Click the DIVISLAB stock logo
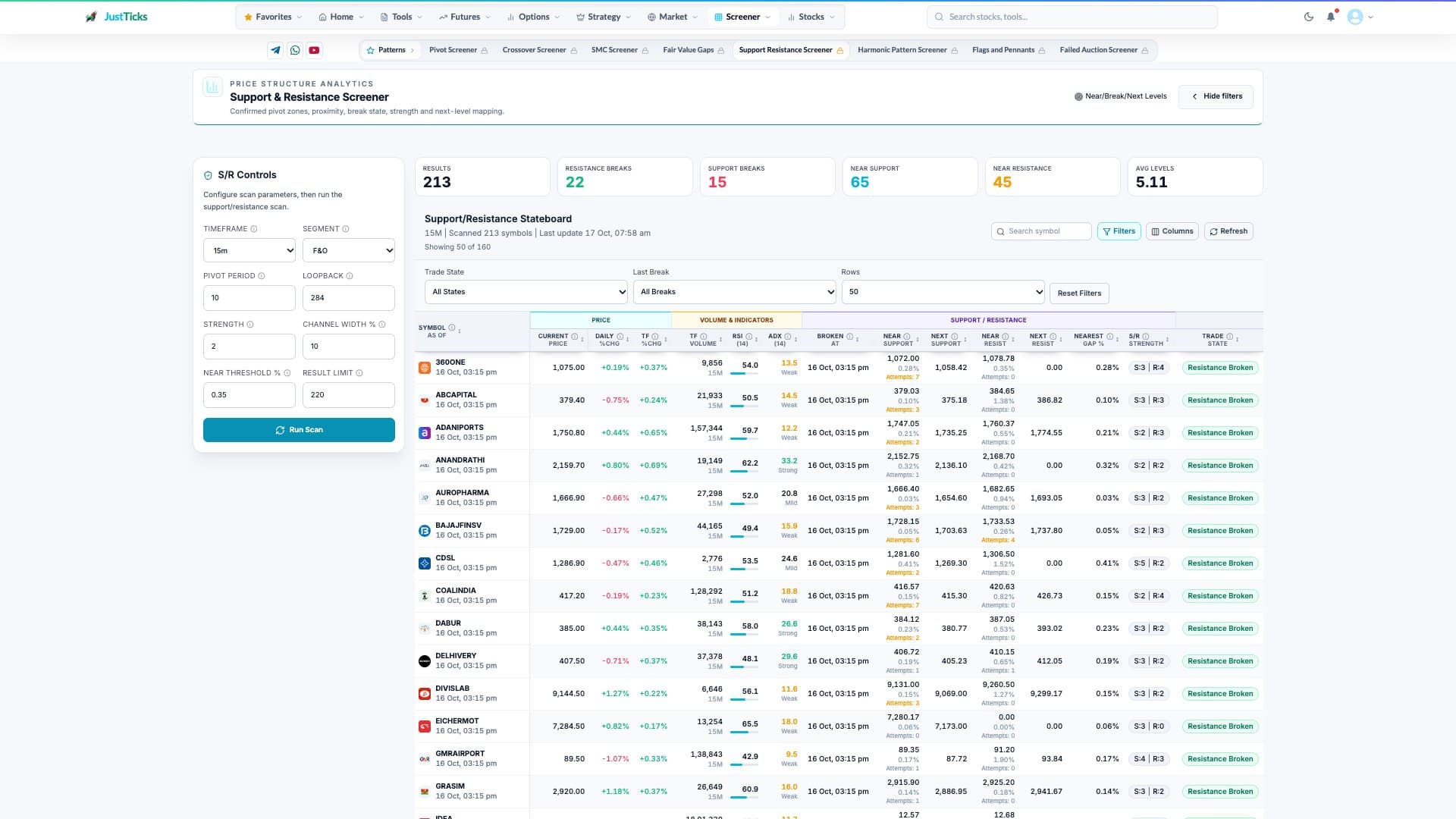This screenshot has height=819, width=1456. (425, 694)
